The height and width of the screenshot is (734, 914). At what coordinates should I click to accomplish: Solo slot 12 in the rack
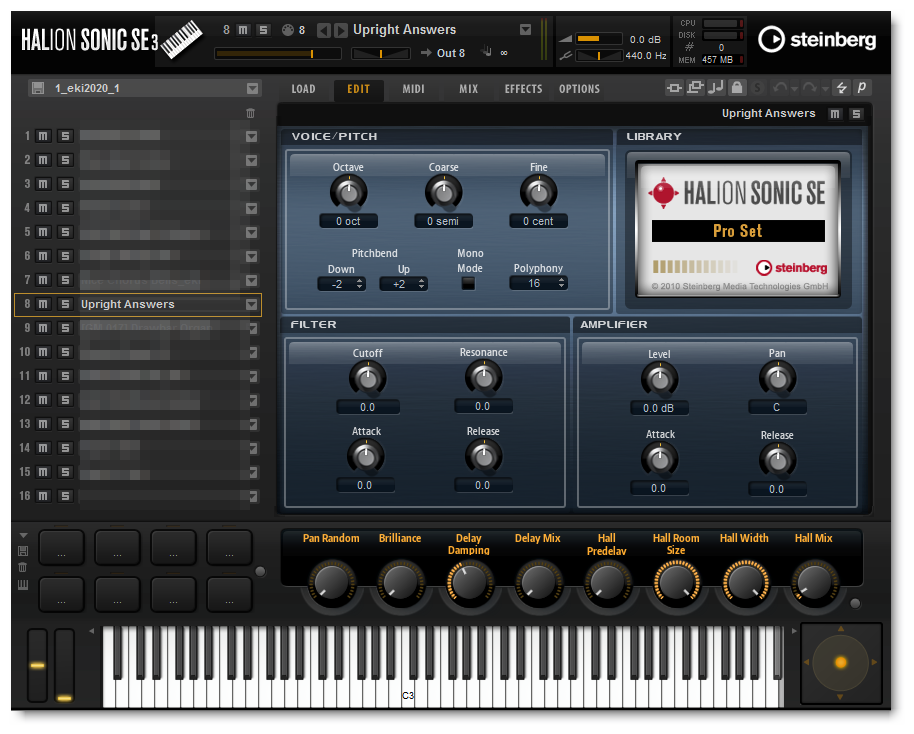coord(65,400)
